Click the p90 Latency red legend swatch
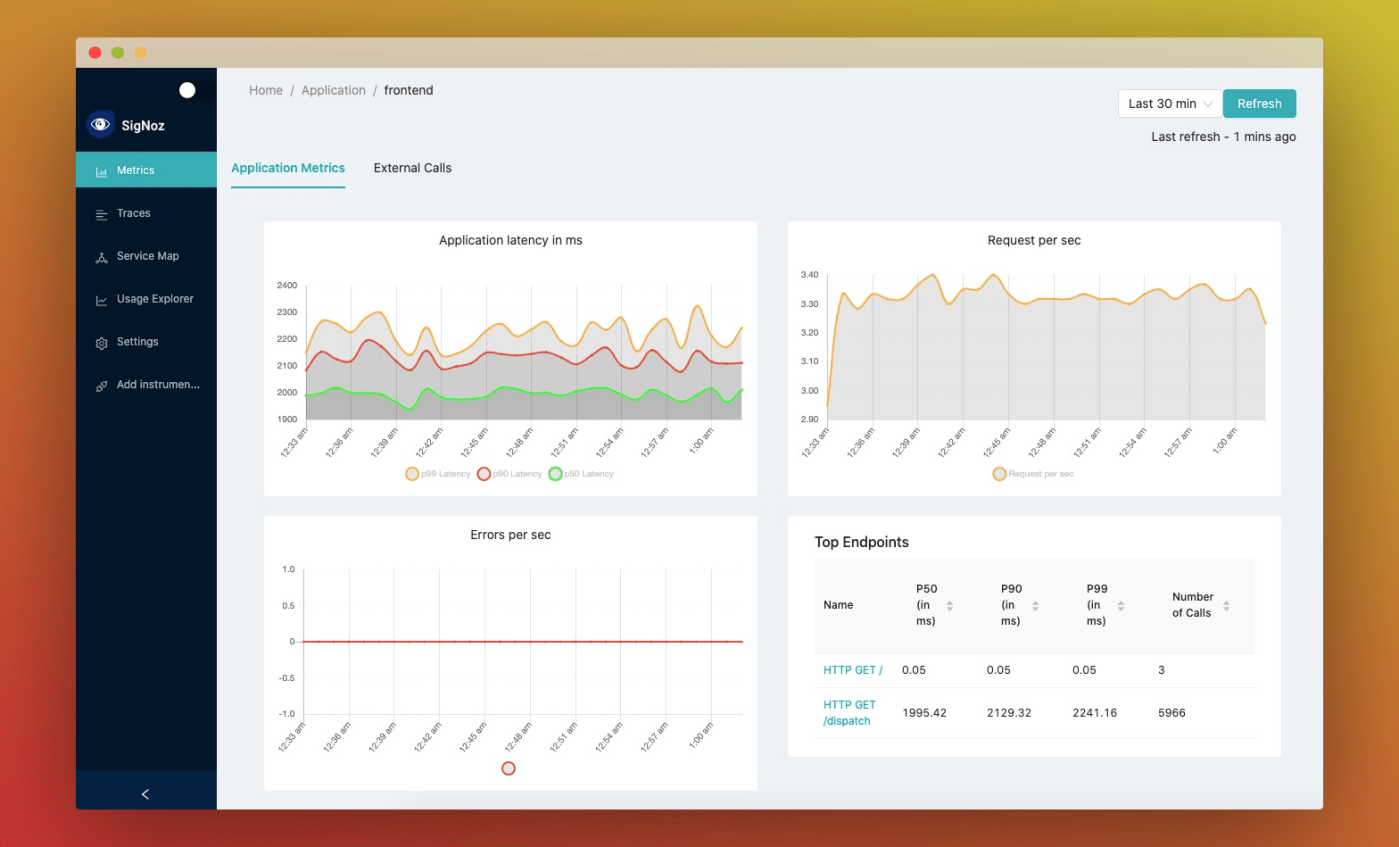 [x=484, y=474]
